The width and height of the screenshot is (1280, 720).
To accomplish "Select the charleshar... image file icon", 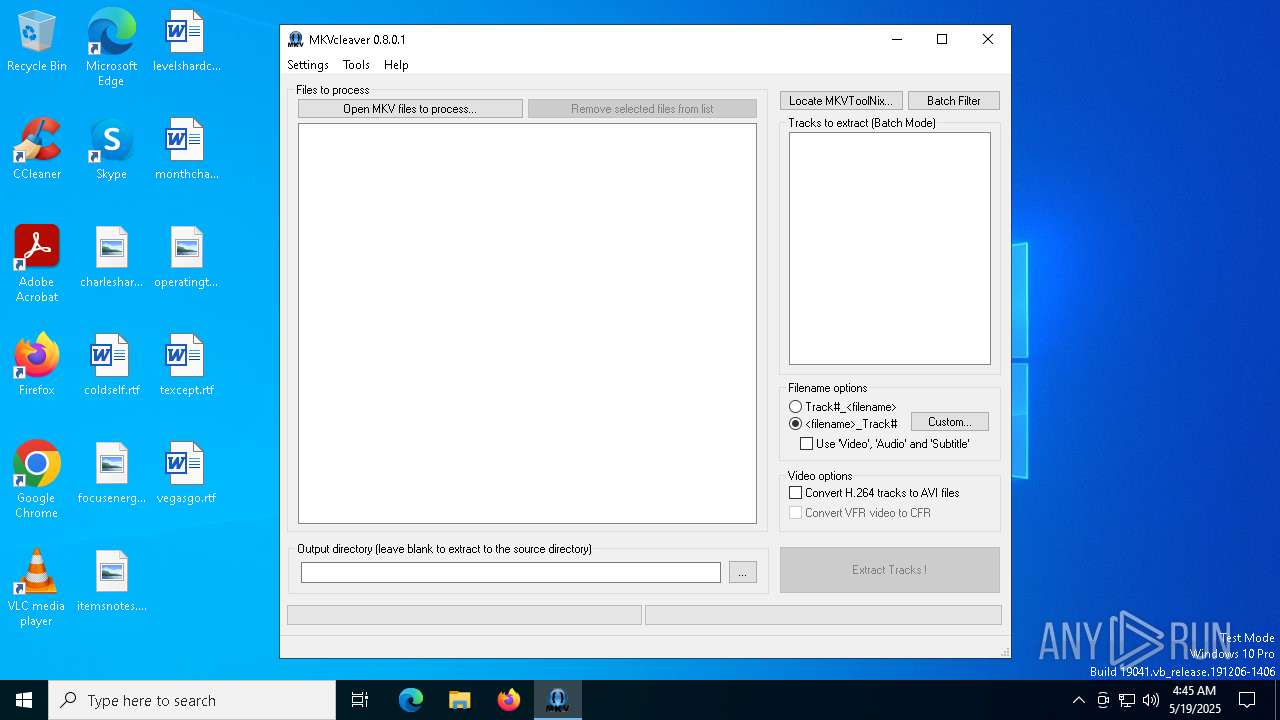I will tap(111, 257).
